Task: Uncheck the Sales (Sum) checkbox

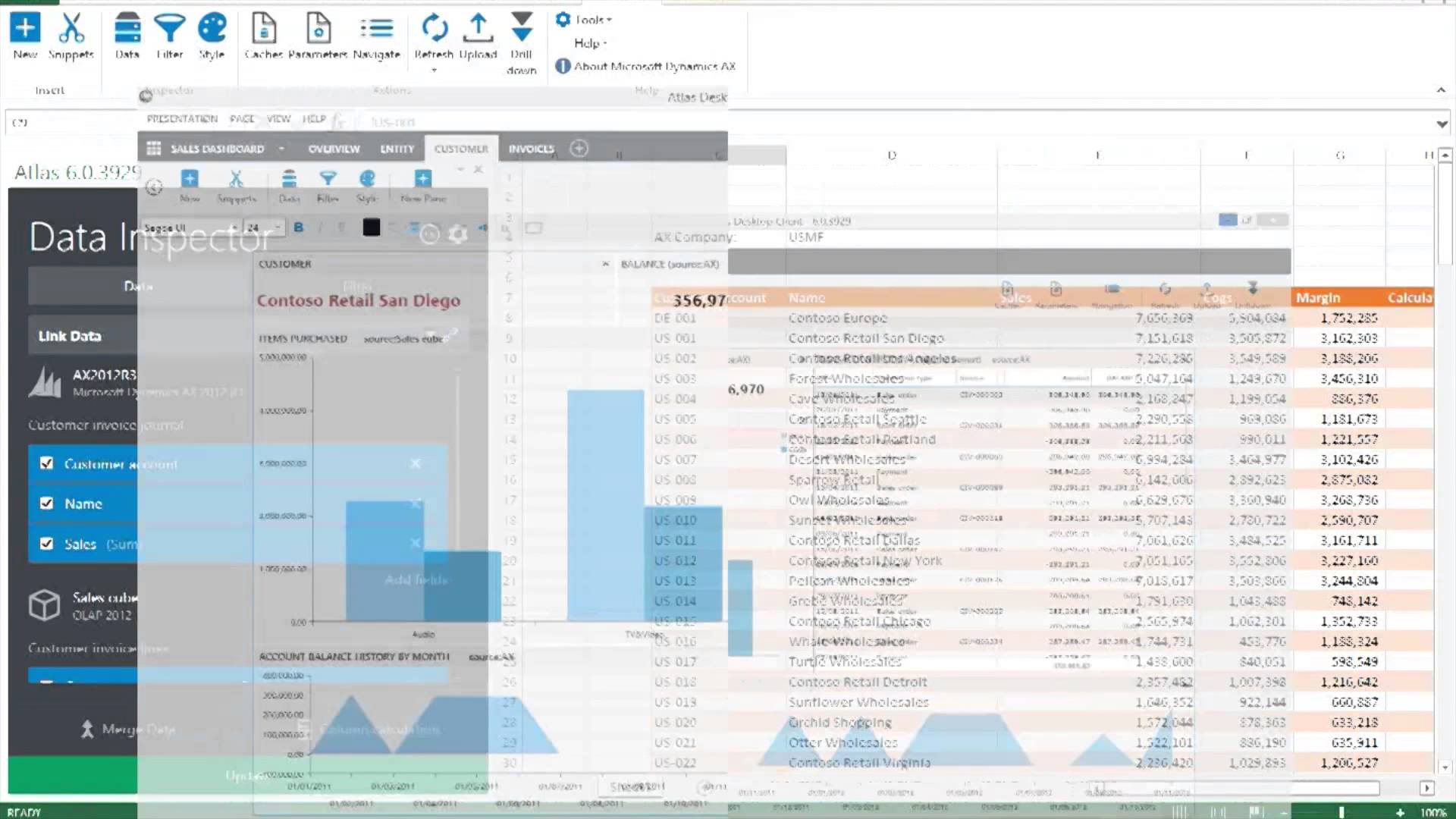Action: [x=46, y=543]
